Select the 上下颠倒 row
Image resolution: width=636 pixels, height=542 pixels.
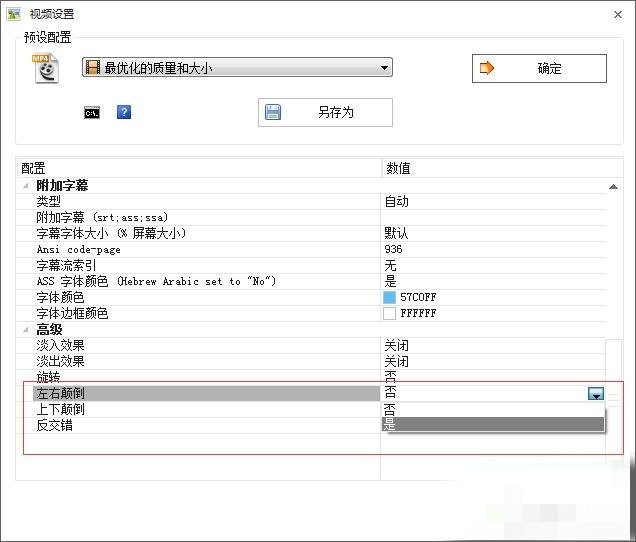pos(198,409)
